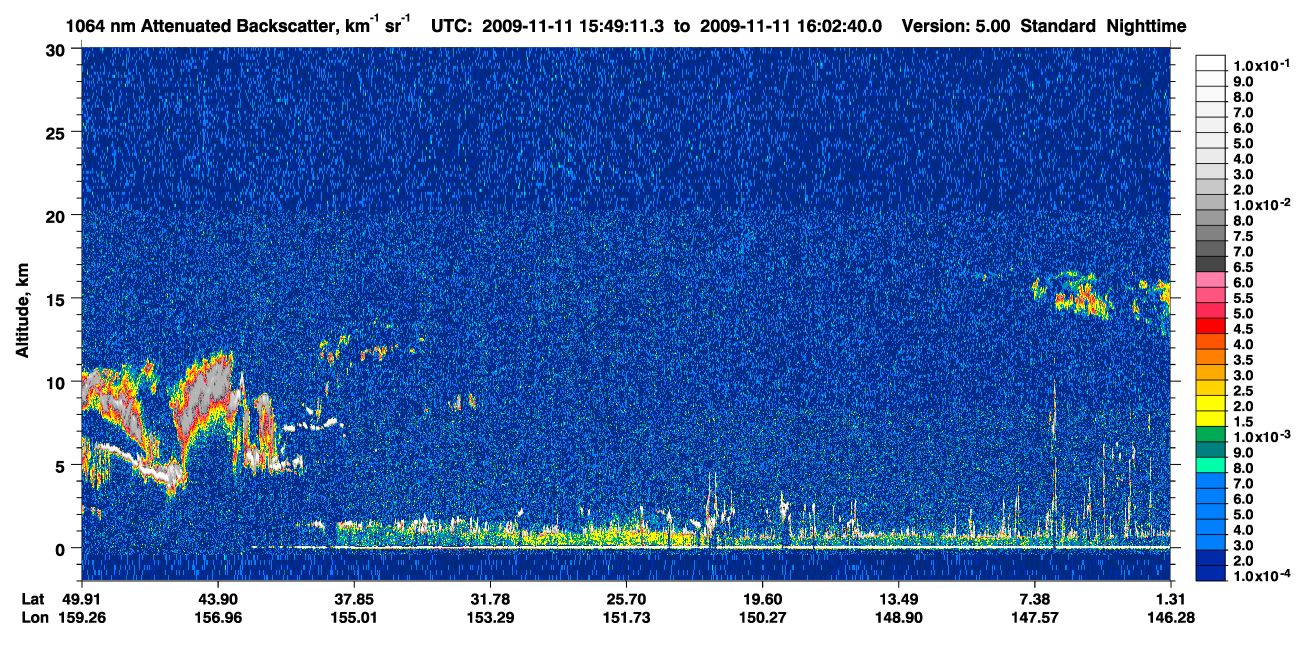Click the darkest gray swatch in the colorbar

(x=1211, y=264)
